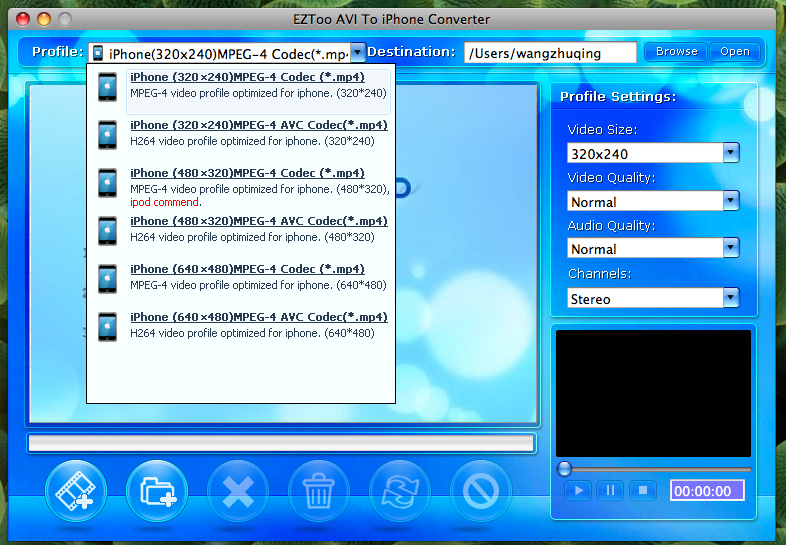The height and width of the screenshot is (545, 786).
Task: Click the add video file icon
Action: [76, 491]
